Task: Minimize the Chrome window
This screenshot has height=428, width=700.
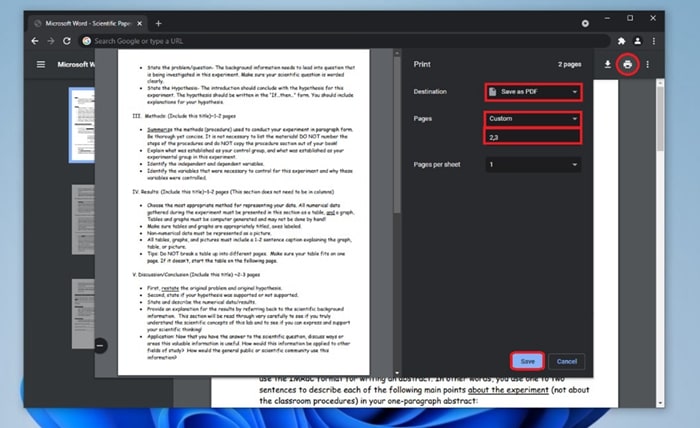Action: tap(607, 18)
